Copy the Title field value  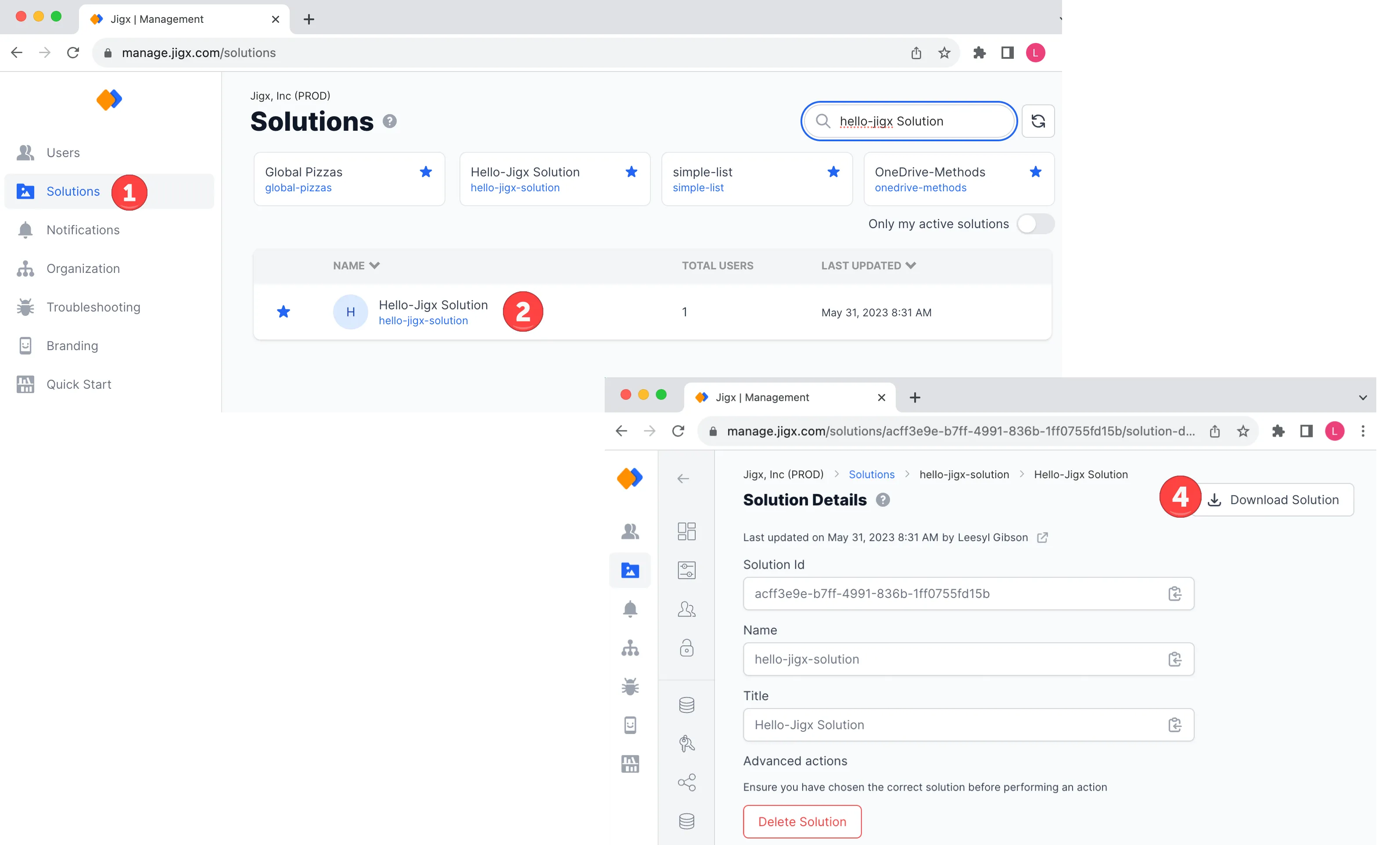(x=1175, y=725)
